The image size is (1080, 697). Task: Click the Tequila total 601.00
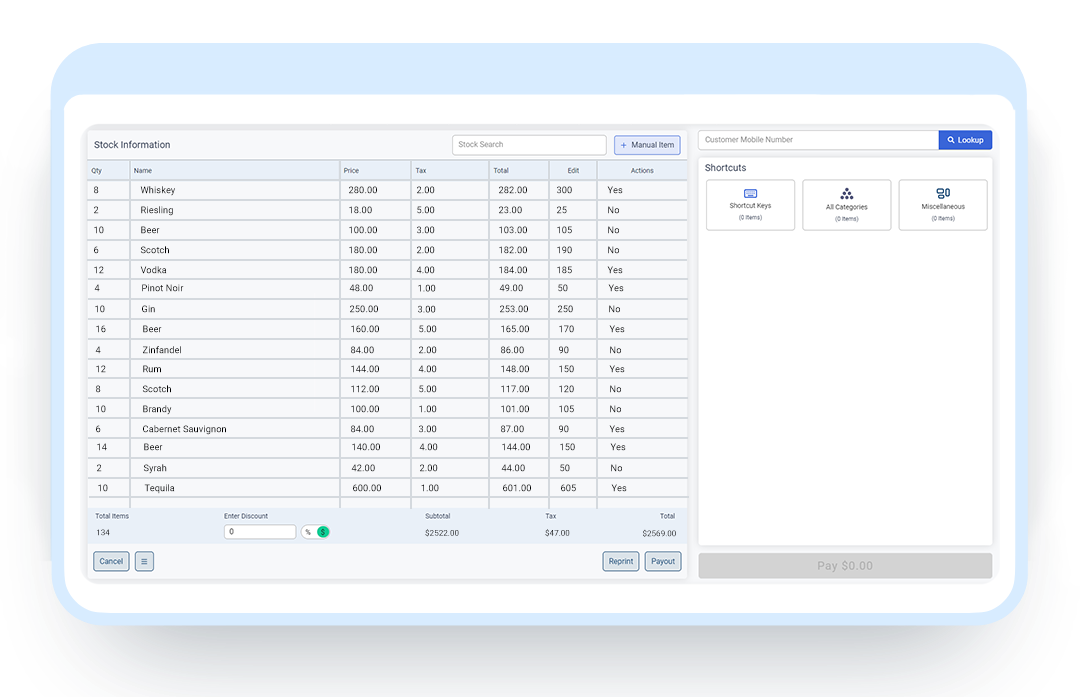tap(517, 488)
